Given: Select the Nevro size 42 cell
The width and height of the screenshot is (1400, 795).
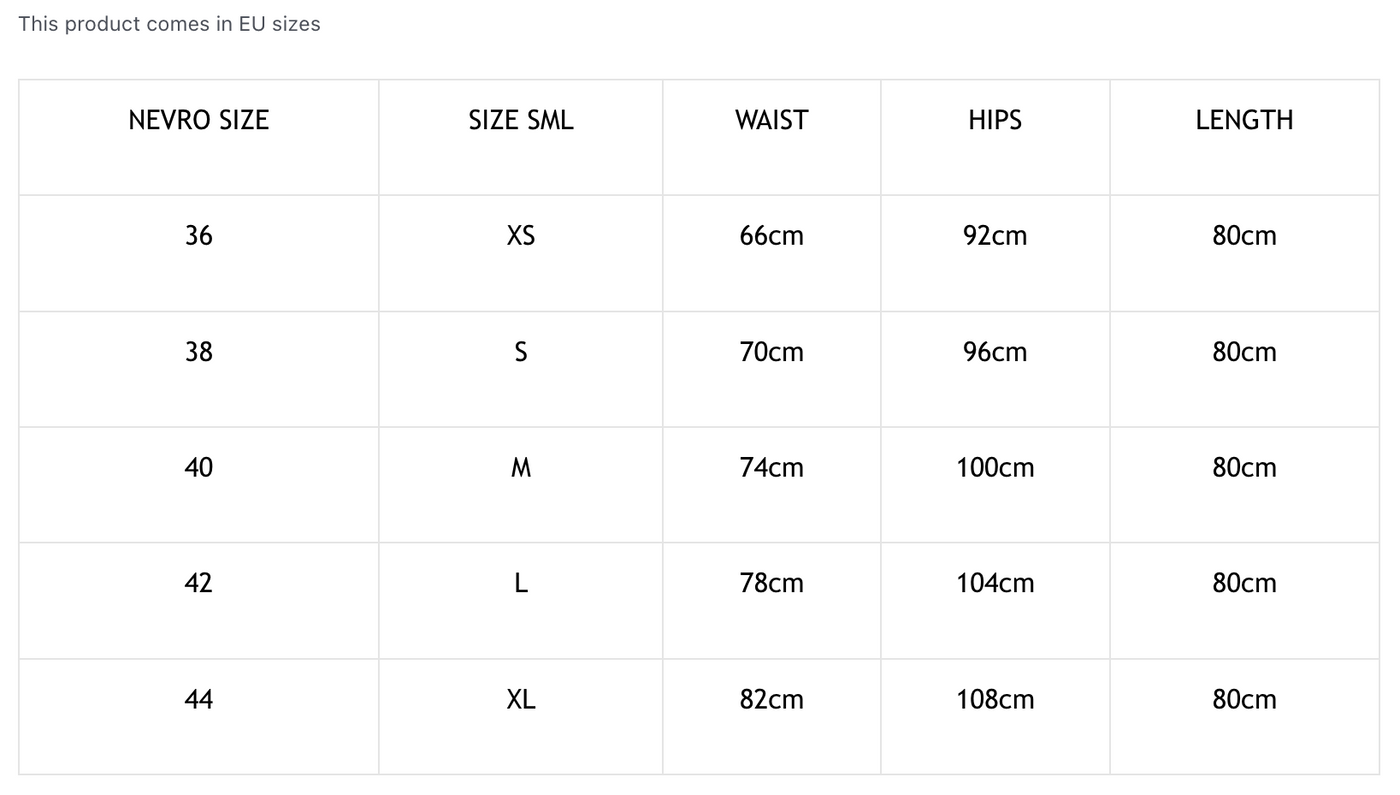Looking at the screenshot, I should point(198,583).
